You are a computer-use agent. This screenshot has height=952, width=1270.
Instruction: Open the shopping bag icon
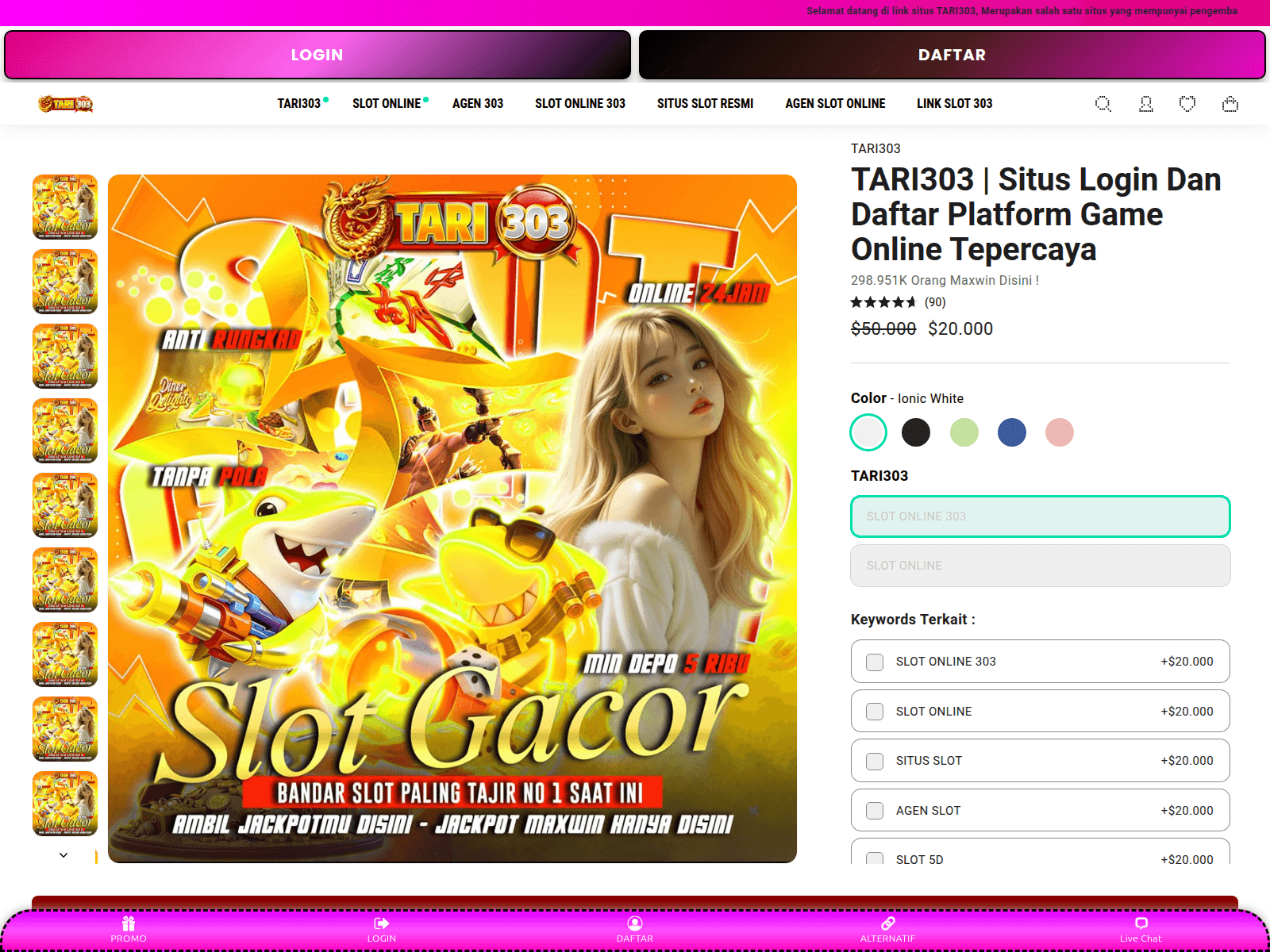pyautogui.click(x=1230, y=104)
